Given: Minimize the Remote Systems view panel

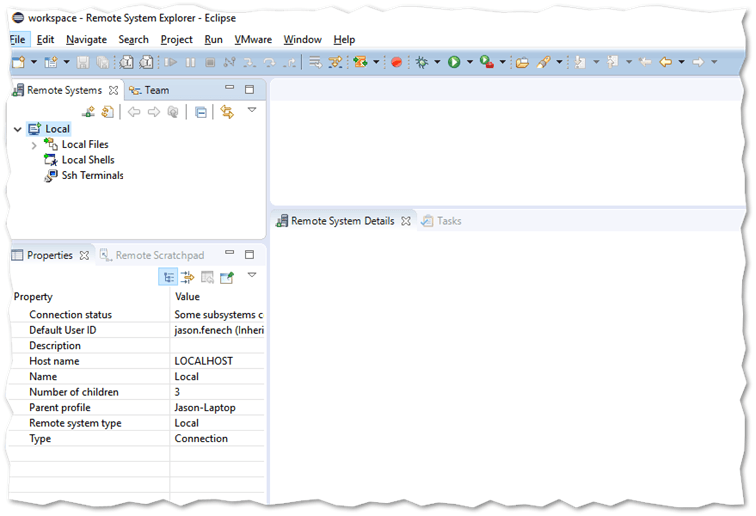Looking at the screenshot, I should pos(230,88).
